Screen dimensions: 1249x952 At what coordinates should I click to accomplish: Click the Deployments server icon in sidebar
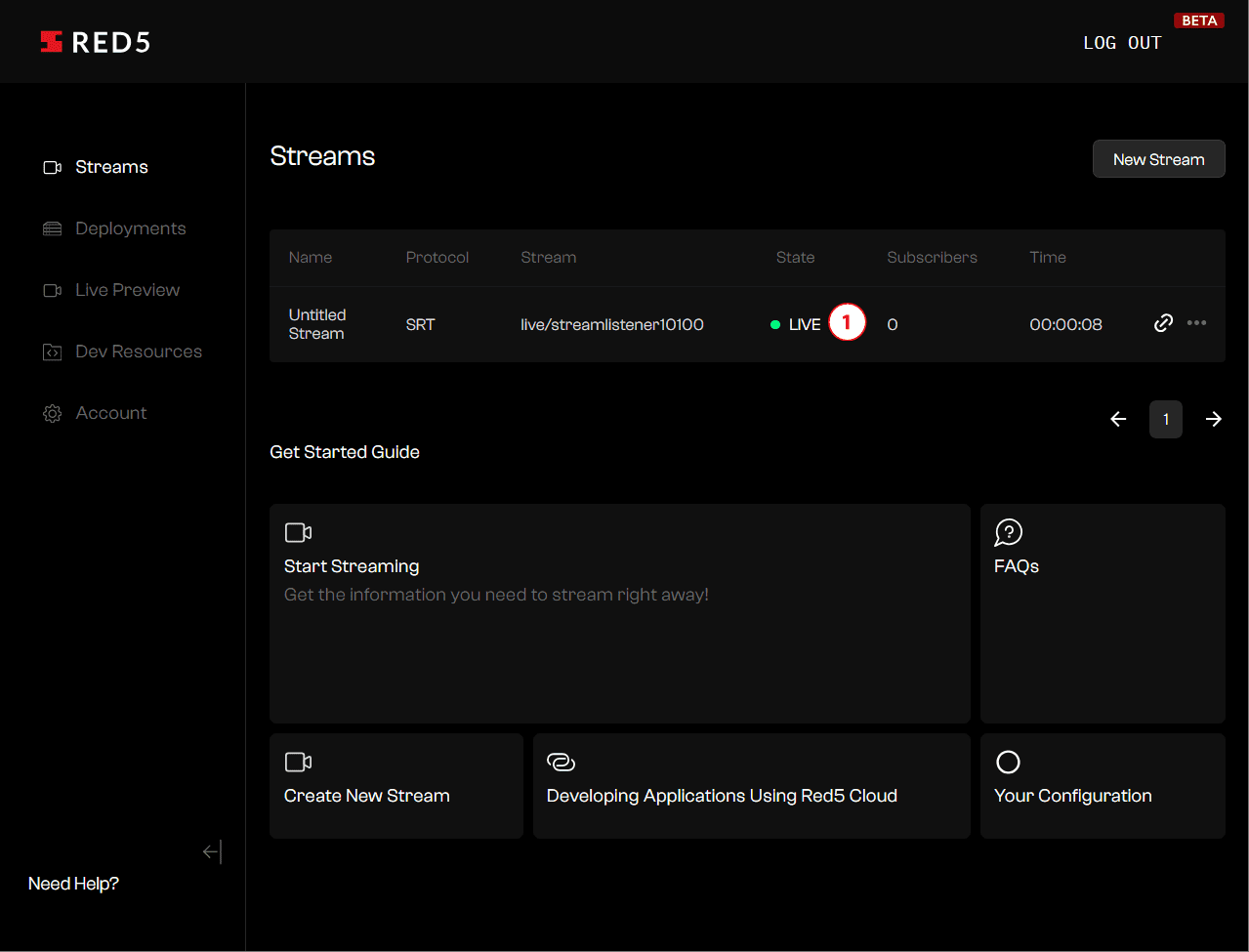[53, 229]
